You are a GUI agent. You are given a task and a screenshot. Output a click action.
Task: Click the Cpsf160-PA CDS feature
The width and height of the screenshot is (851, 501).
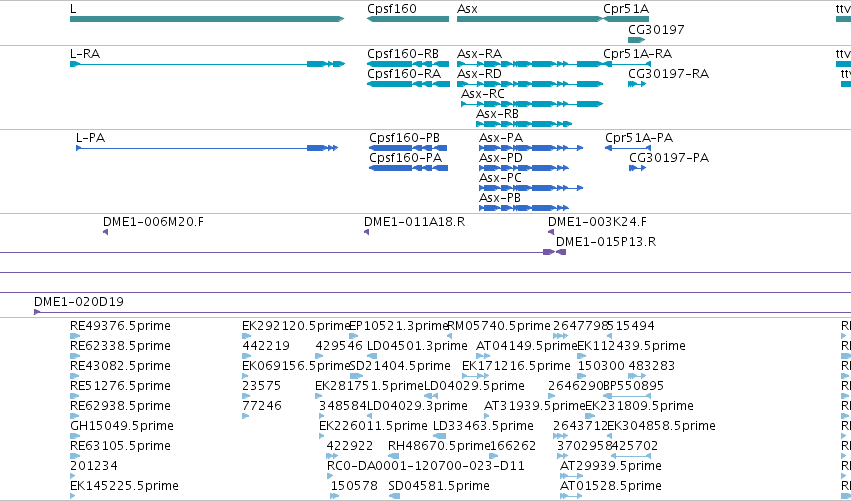(408, 168)
